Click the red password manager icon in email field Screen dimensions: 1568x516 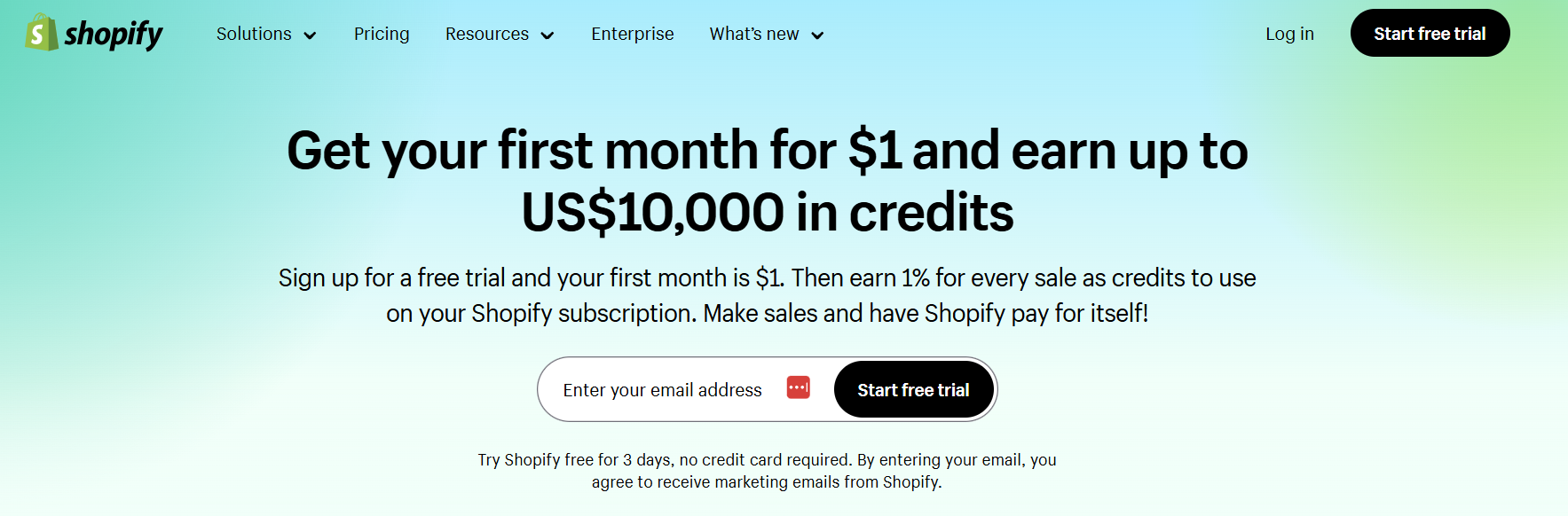click(799, 387)
